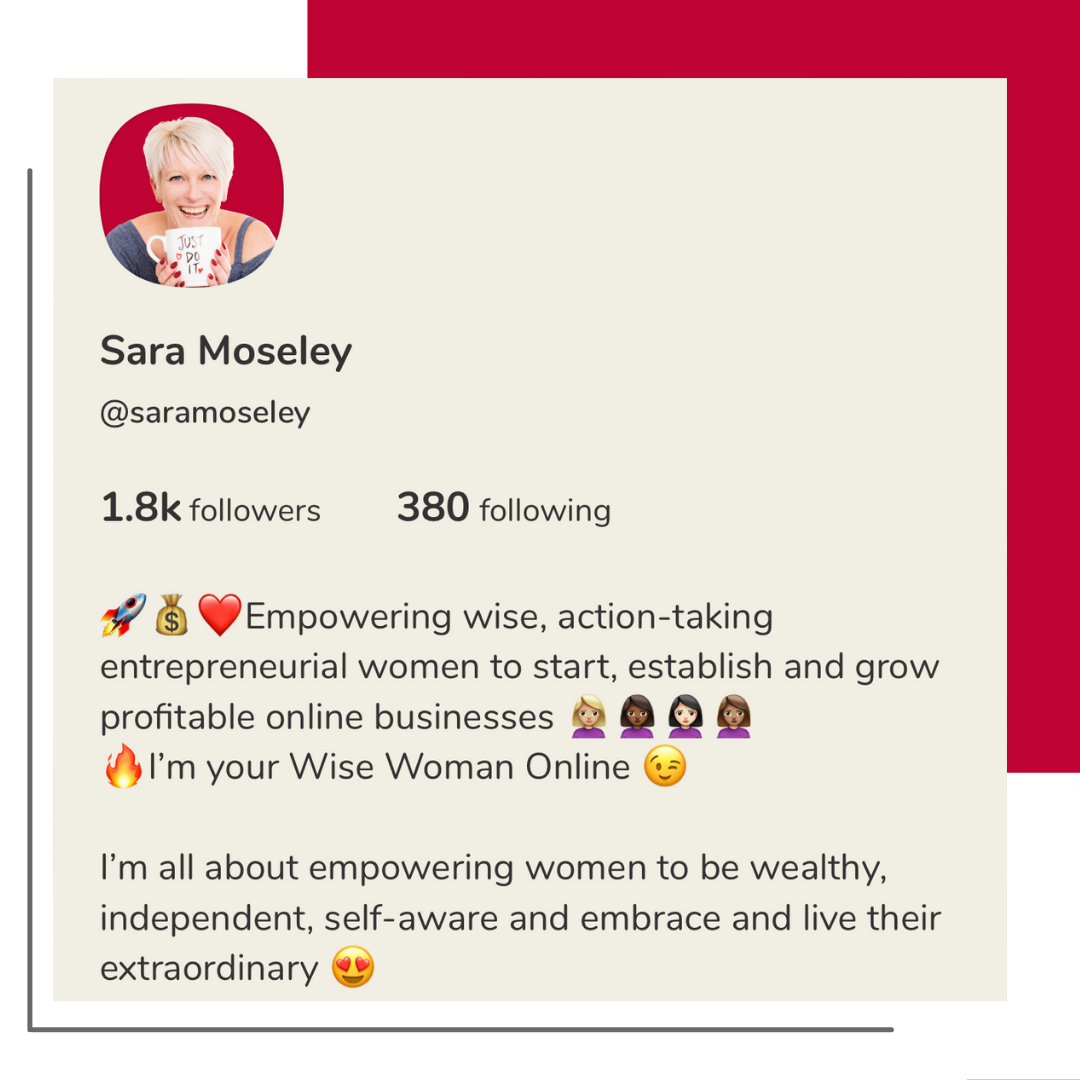Click the money bag emoji

tap(172, 615)
